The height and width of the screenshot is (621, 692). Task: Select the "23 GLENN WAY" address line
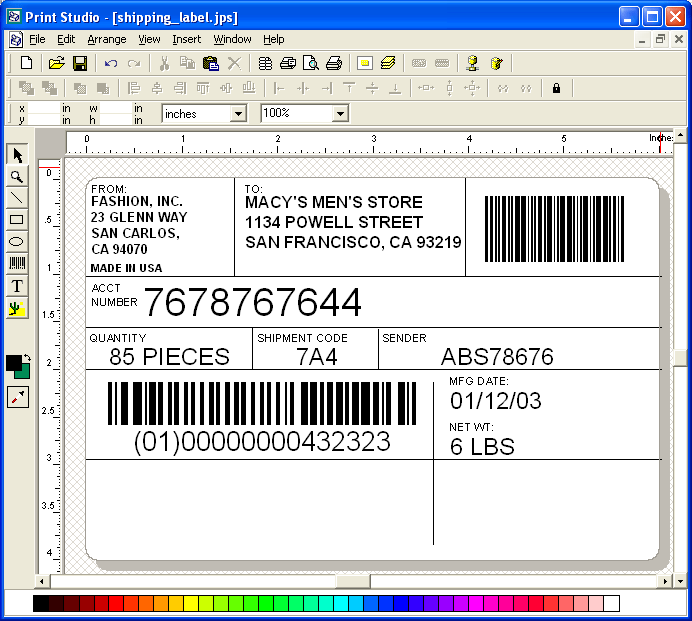pos(139,217)
